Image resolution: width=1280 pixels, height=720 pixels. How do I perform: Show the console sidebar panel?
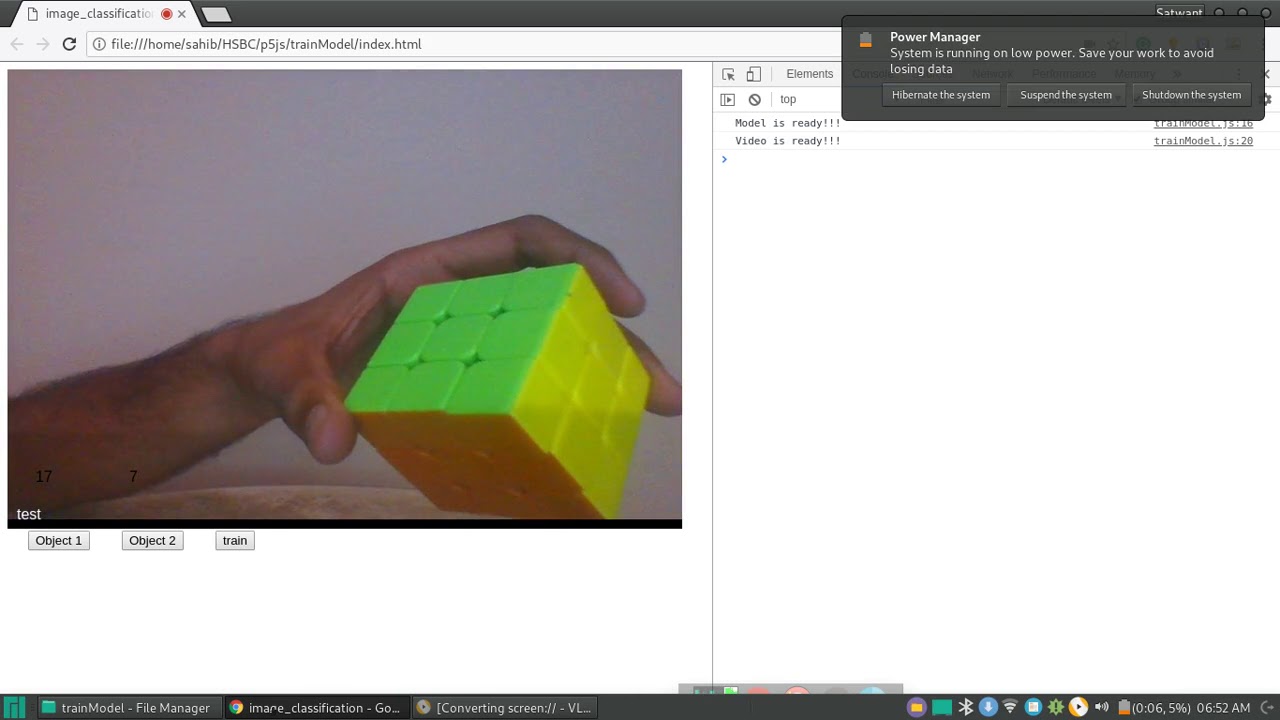tap(728, 99)
